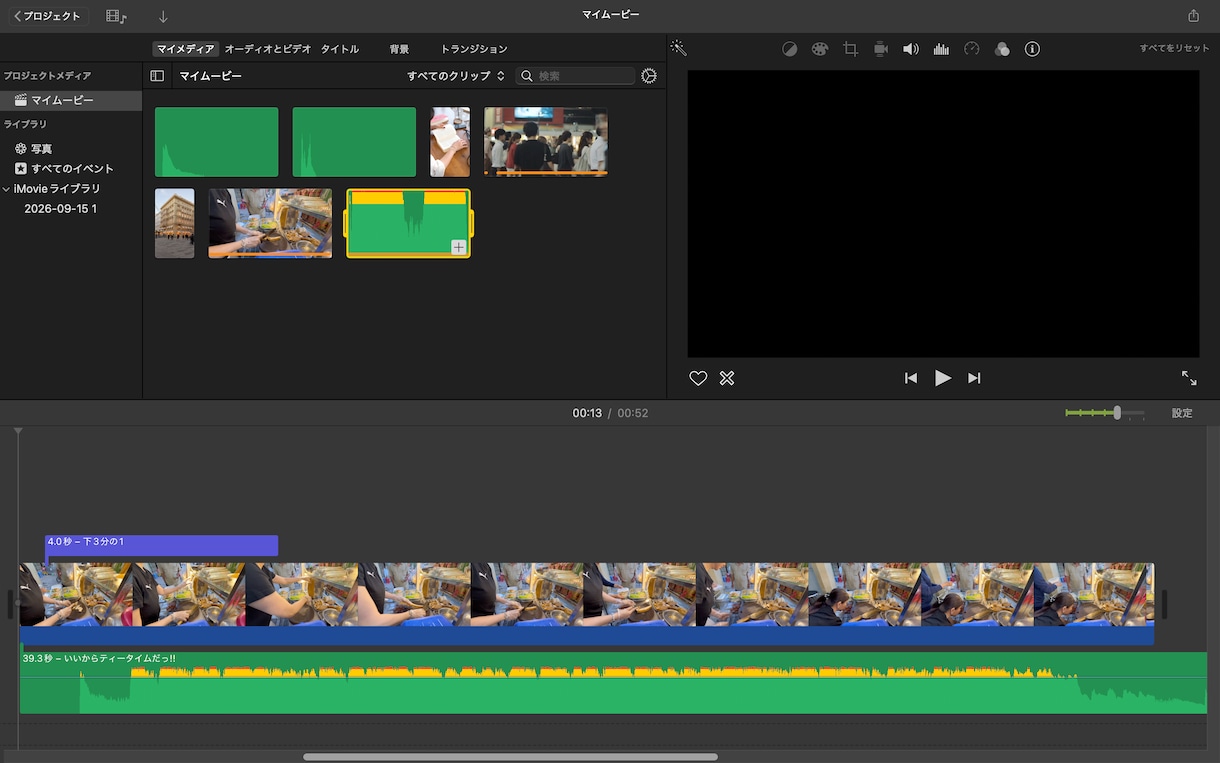Open the share icon in the title bar
The image size is (1220, 763).
pos(1193,16)
